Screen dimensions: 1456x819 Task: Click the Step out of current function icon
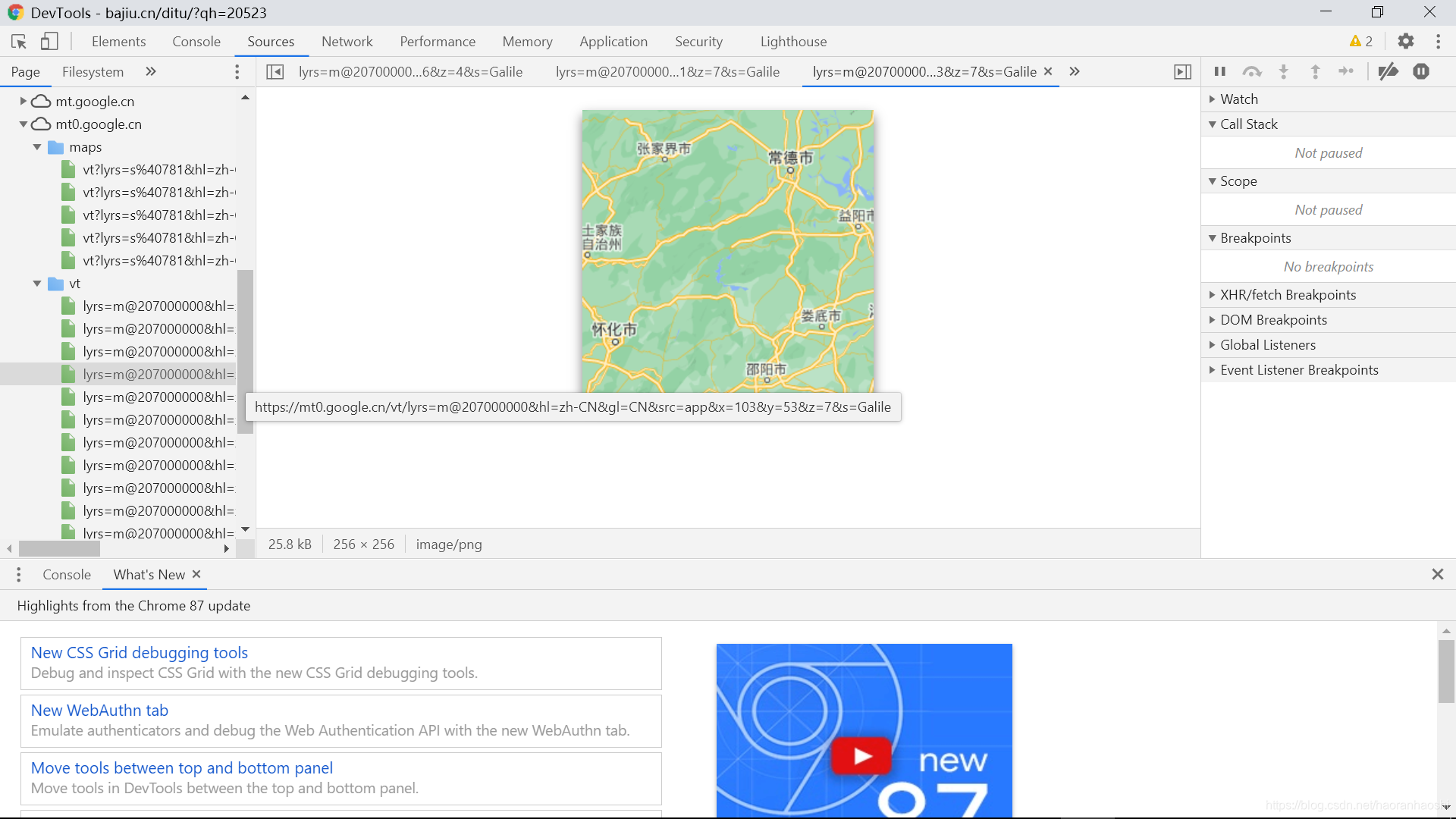[1316, 71]
